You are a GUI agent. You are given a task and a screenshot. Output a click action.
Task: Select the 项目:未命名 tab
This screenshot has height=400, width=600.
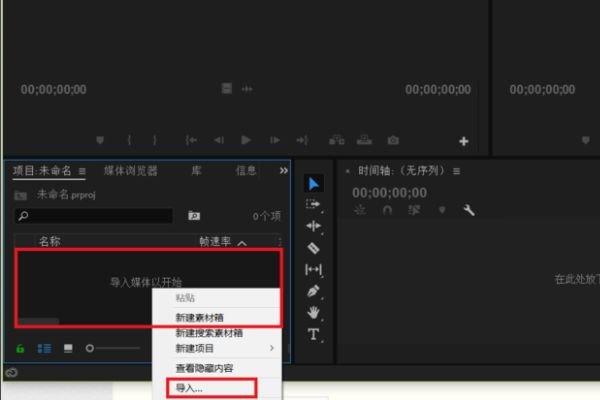tap(42, 171)
